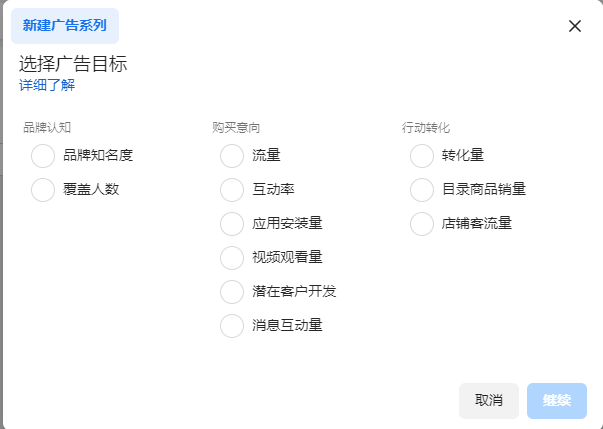Select the 视频观看量 objective
Viewport: 603px width, 429px height.
coord(232,258)
